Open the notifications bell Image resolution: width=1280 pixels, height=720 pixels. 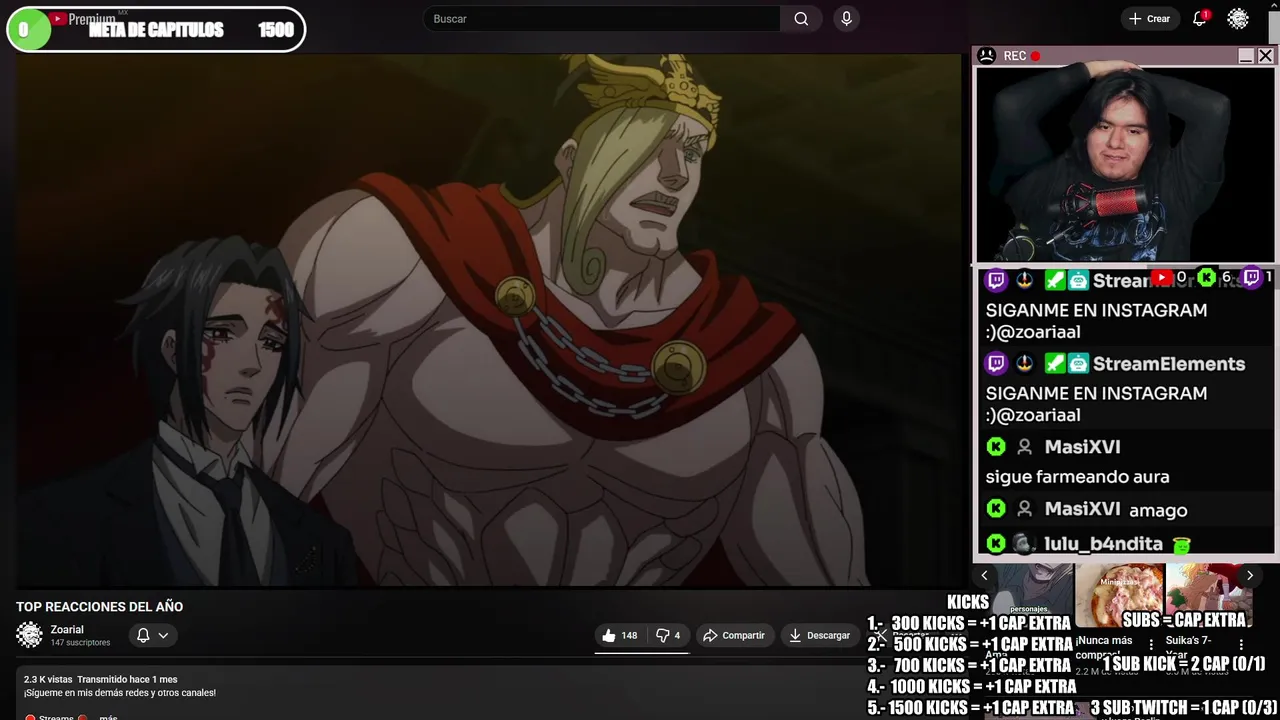pos(1199,19)
